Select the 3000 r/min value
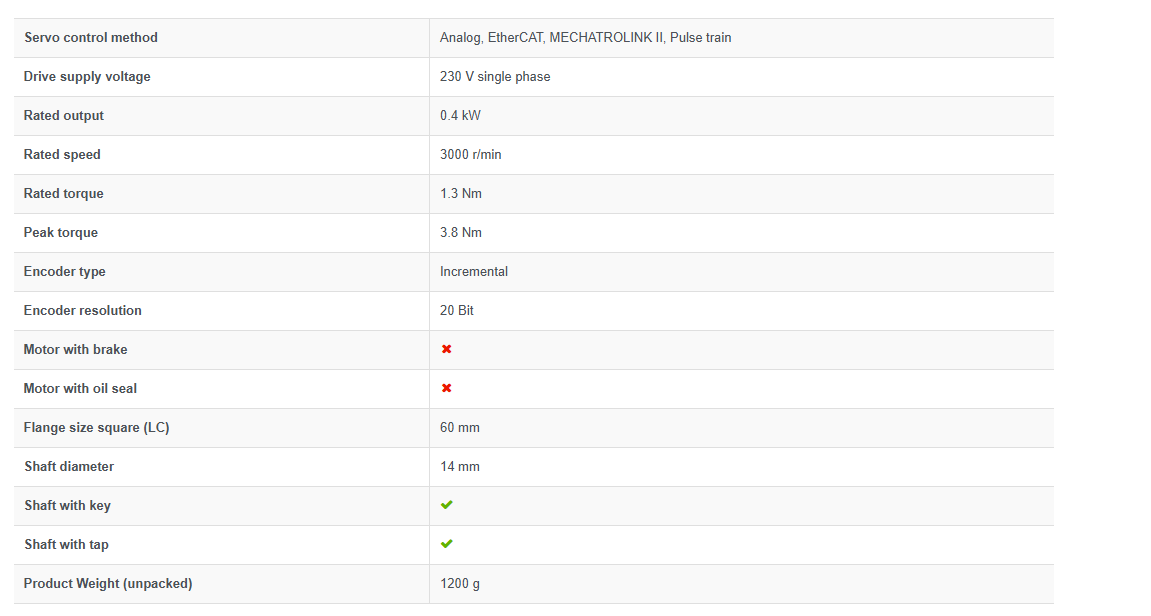 (470, 155)
